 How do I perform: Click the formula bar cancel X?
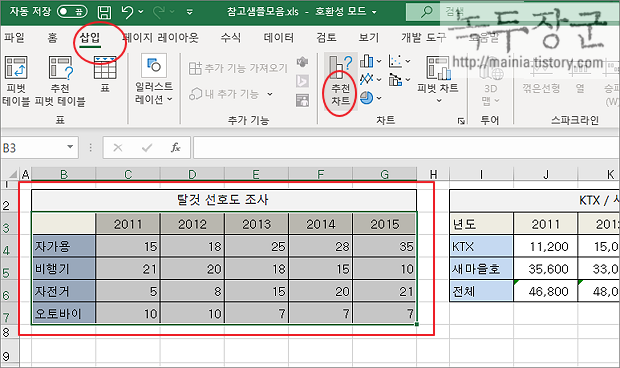point(118,148)
